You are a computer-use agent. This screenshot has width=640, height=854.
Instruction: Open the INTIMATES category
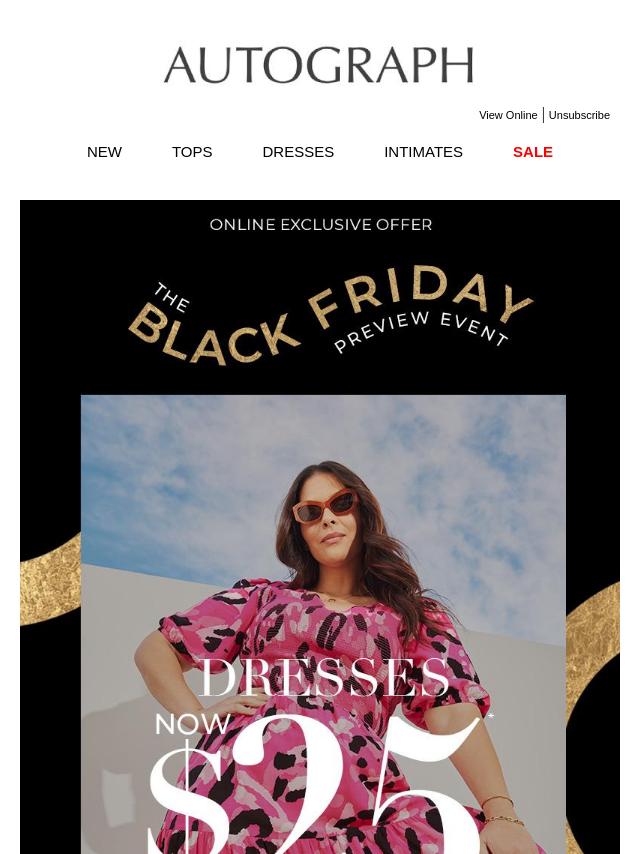(423, 152)
